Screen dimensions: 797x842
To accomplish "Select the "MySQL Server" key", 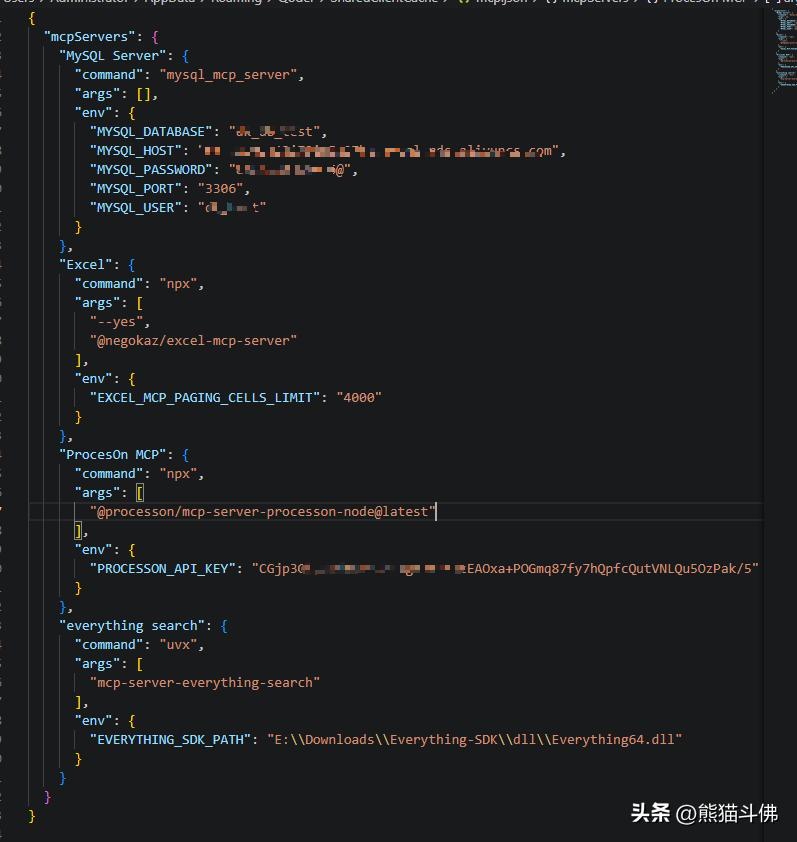I will [113, 55].
